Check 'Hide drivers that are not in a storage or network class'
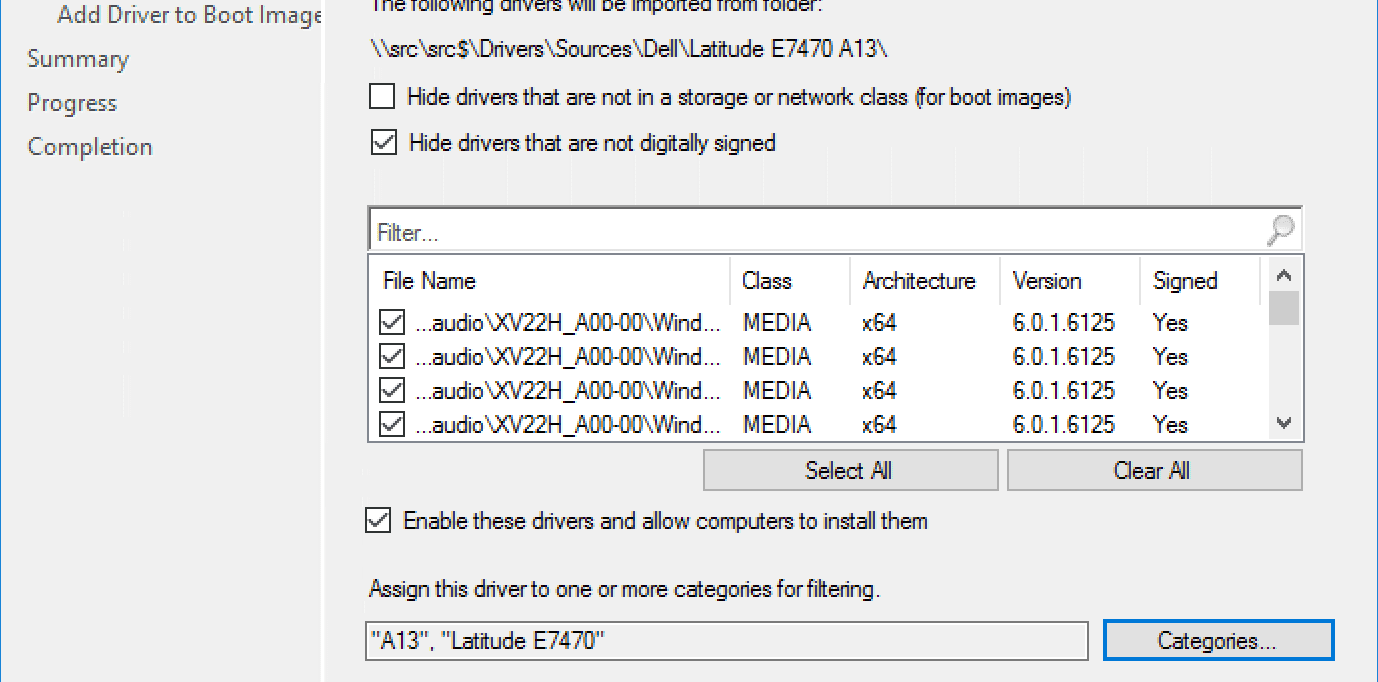The height and width of the screenshot is (682, 1378). (381, 96)
